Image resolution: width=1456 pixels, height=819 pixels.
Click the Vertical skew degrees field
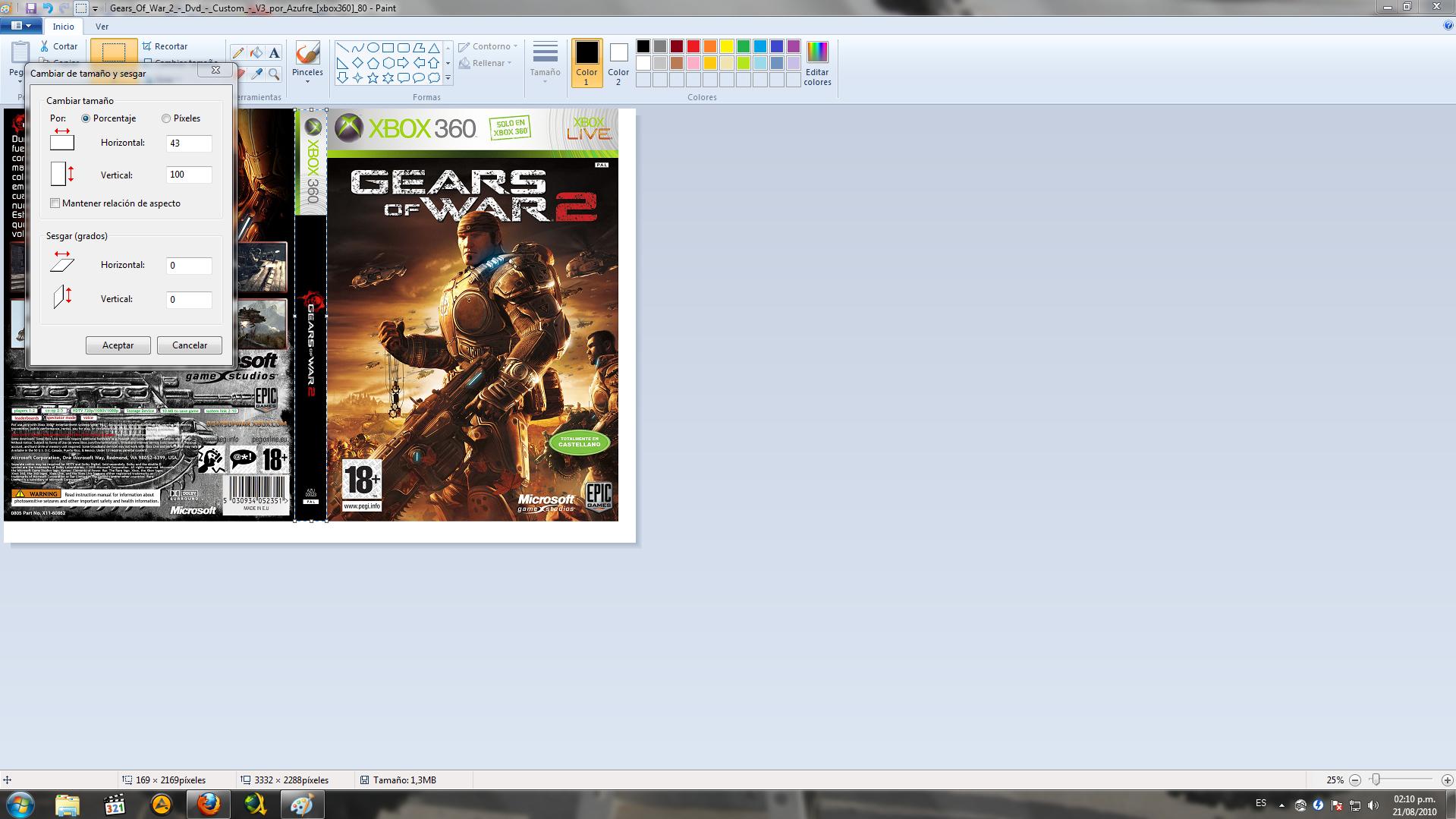(189, 300)
